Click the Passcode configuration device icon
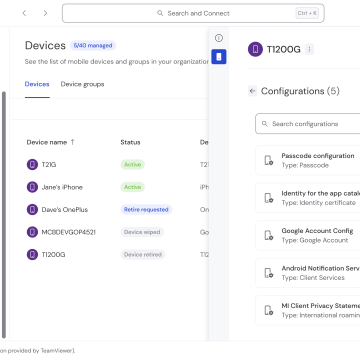360x360 pixels. click(269, 160)
